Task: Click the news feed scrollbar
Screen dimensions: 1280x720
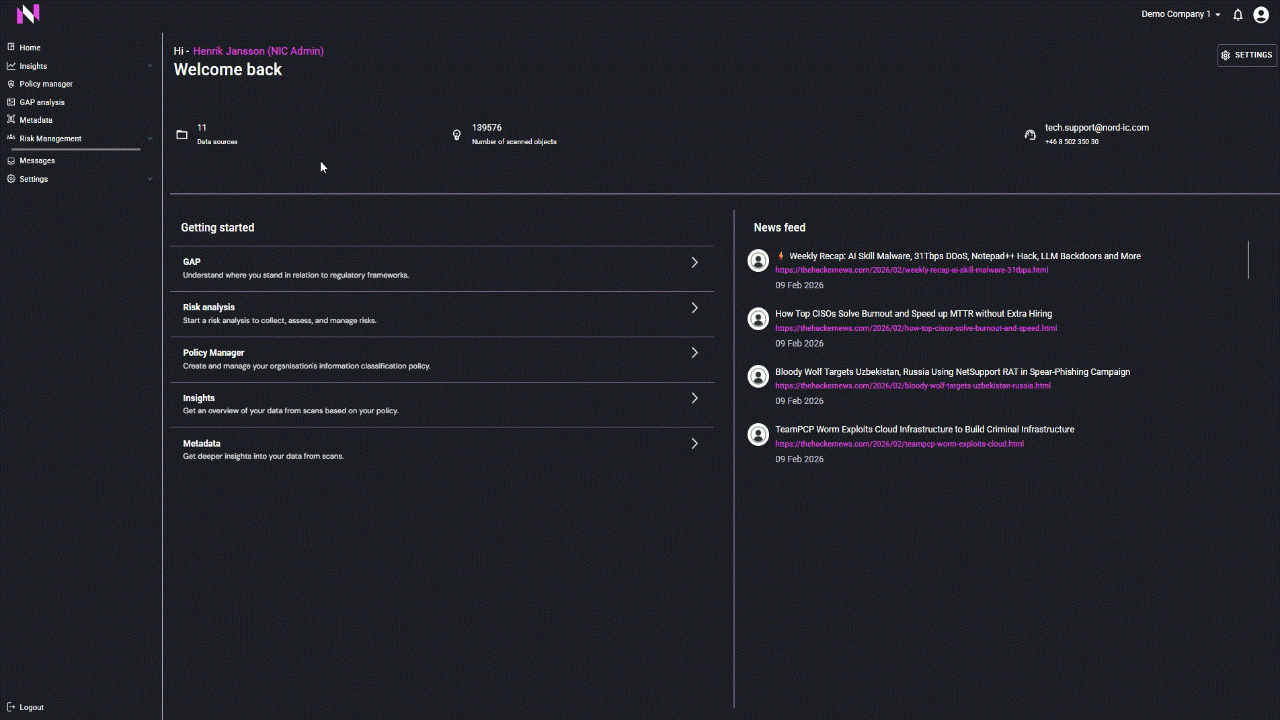Action: [x=1248, y=260]
